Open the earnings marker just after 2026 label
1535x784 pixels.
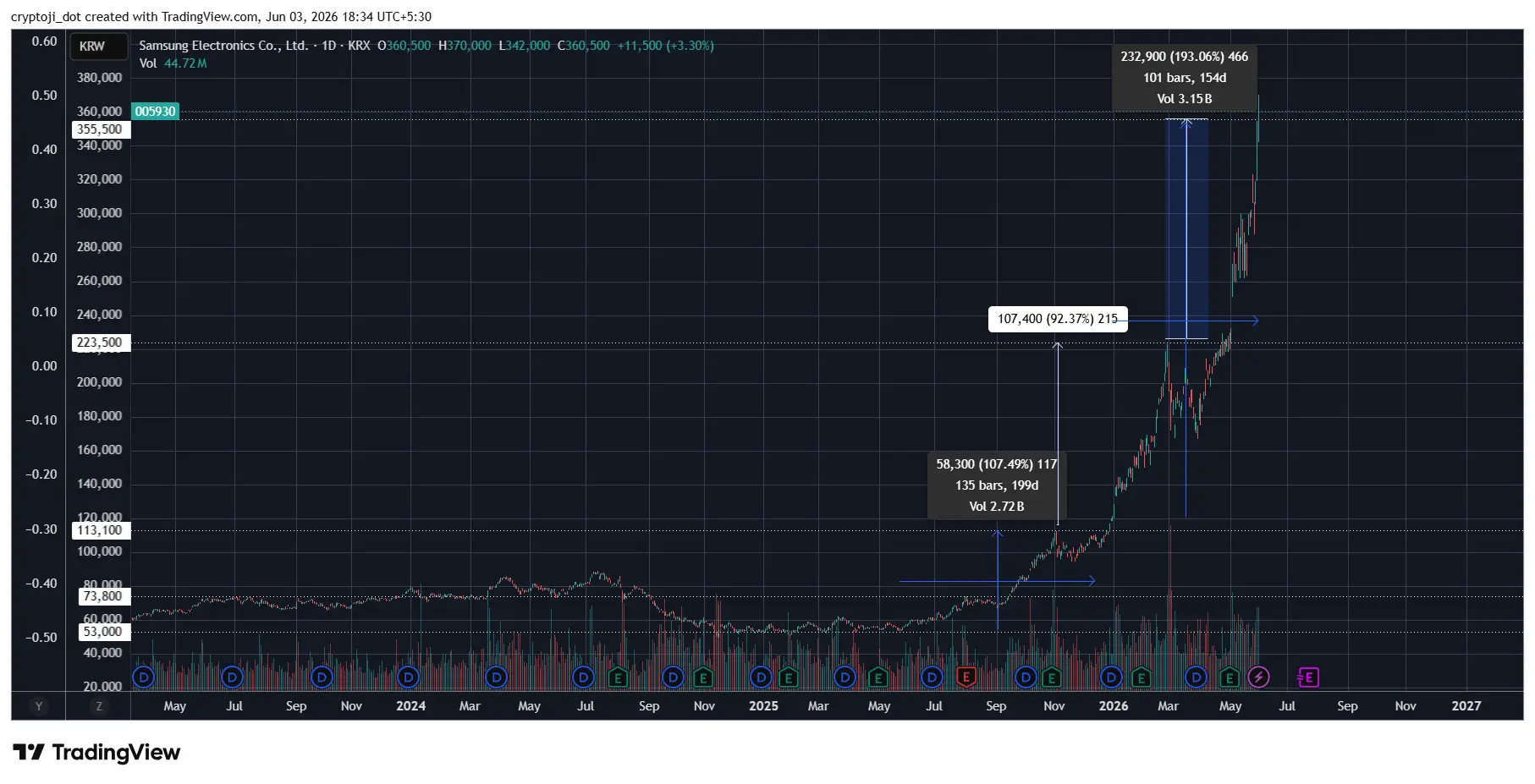(x=1141, y=677)
